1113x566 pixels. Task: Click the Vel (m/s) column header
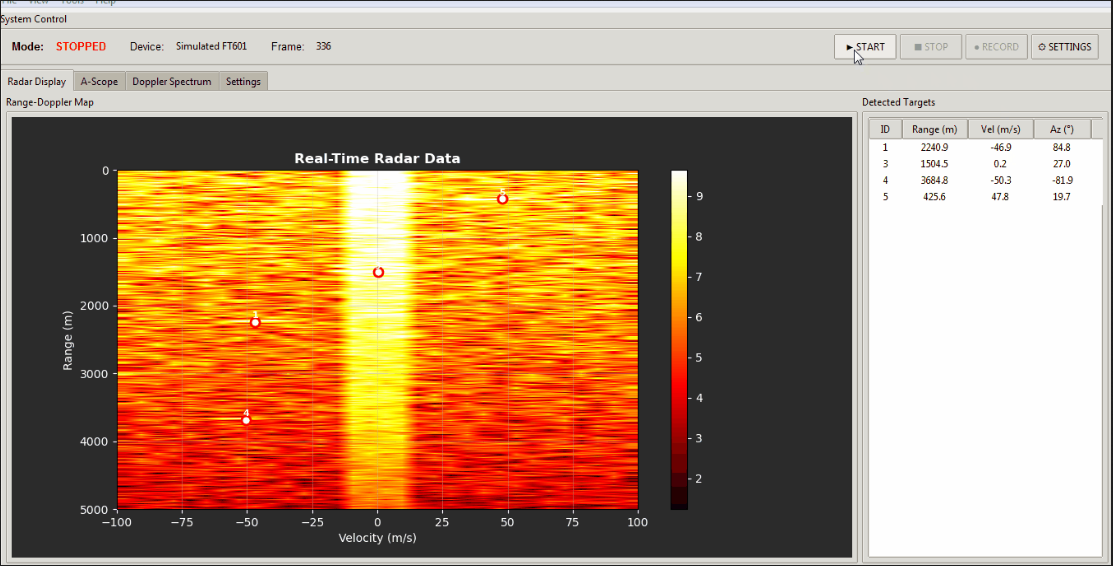[x=1001, y=129]
